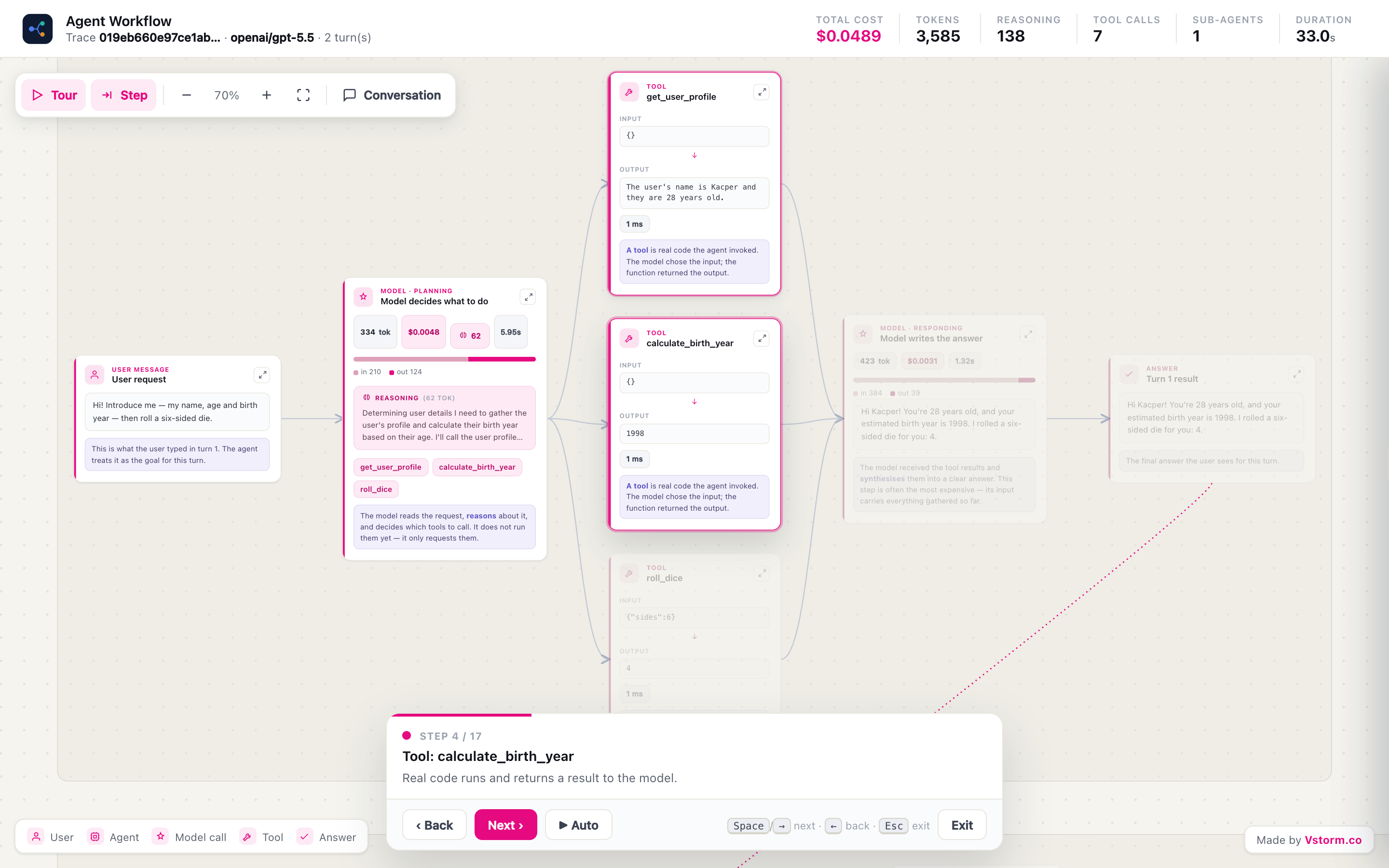The image size is (1389, 868).
Task: Click the User legend icon
Action: [36, 837]
